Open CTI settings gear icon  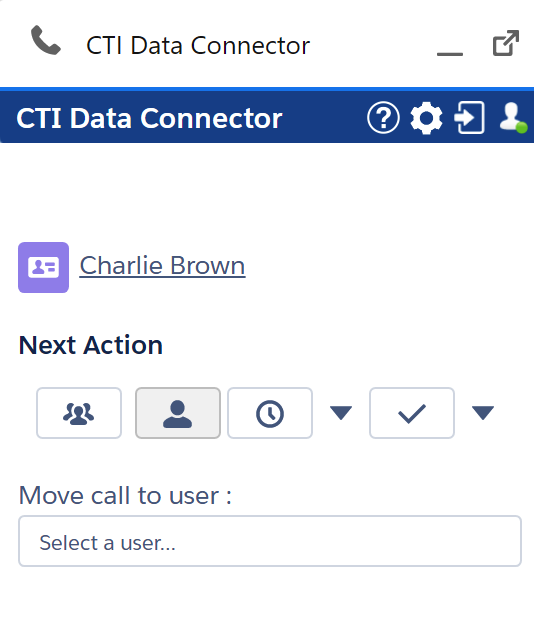[426, 118]
